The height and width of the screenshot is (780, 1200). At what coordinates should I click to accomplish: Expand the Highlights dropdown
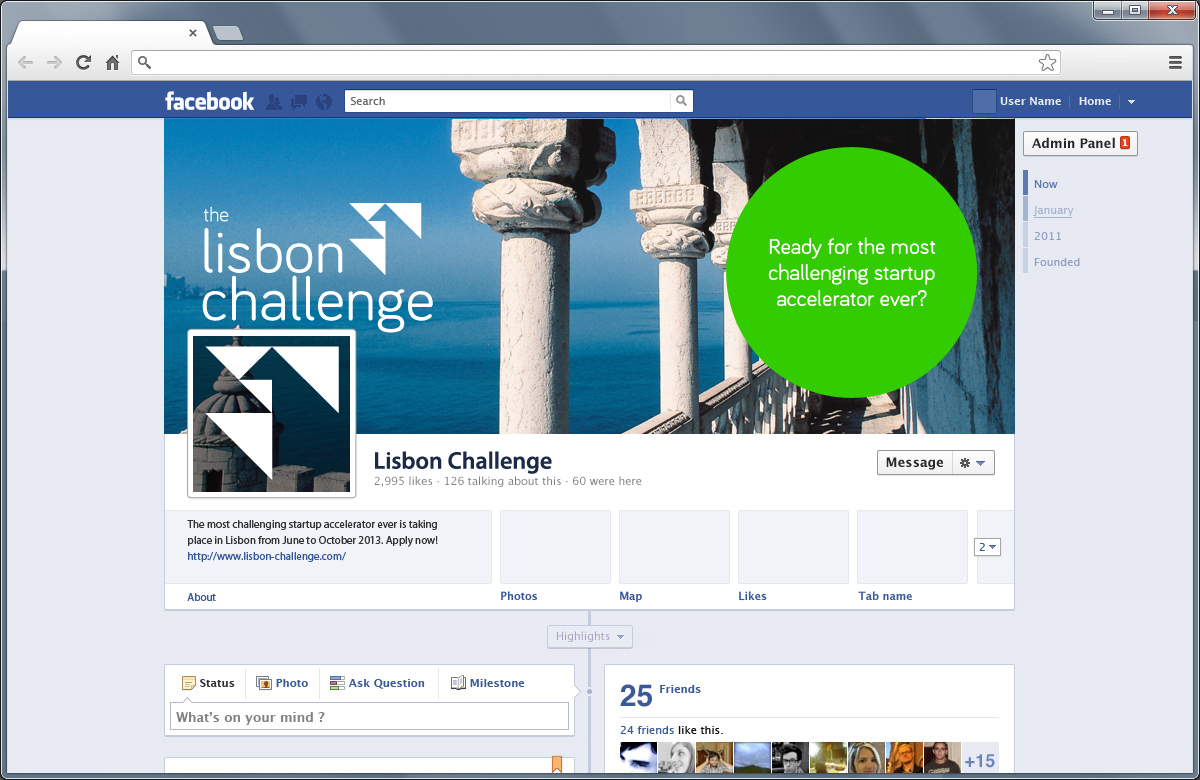click(x=589, y=636)
